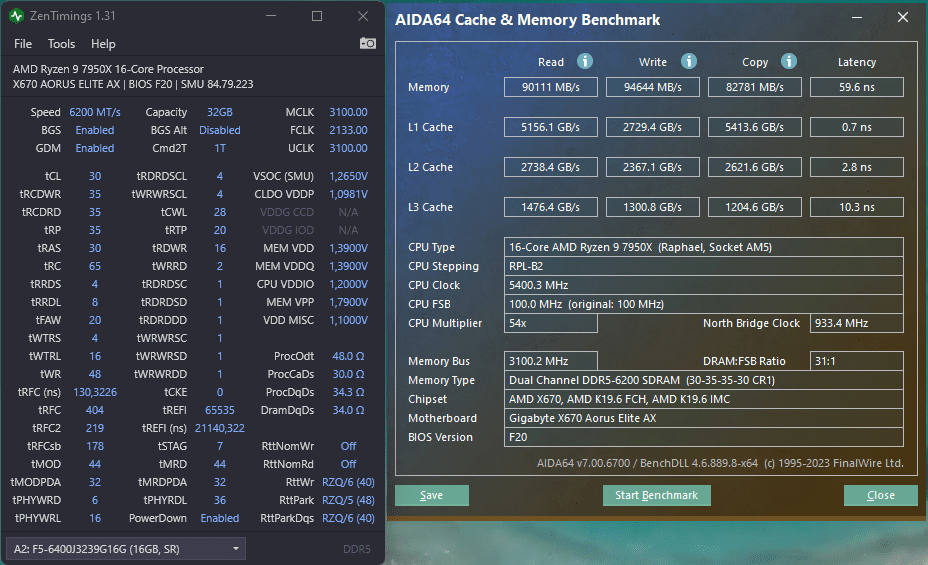Click the Memory Write 94644 MB/s field
928x565 pixels.
[653, 87]
